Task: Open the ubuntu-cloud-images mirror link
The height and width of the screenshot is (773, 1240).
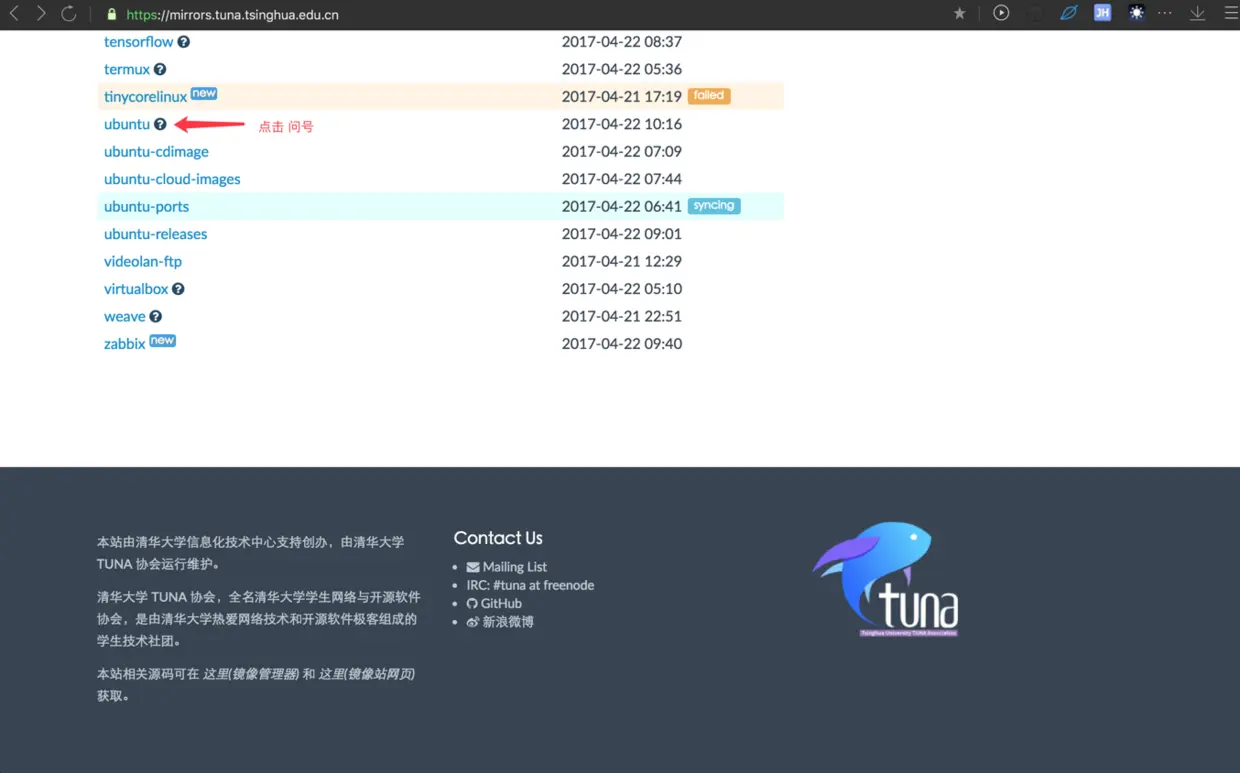Action: point(172,179)
